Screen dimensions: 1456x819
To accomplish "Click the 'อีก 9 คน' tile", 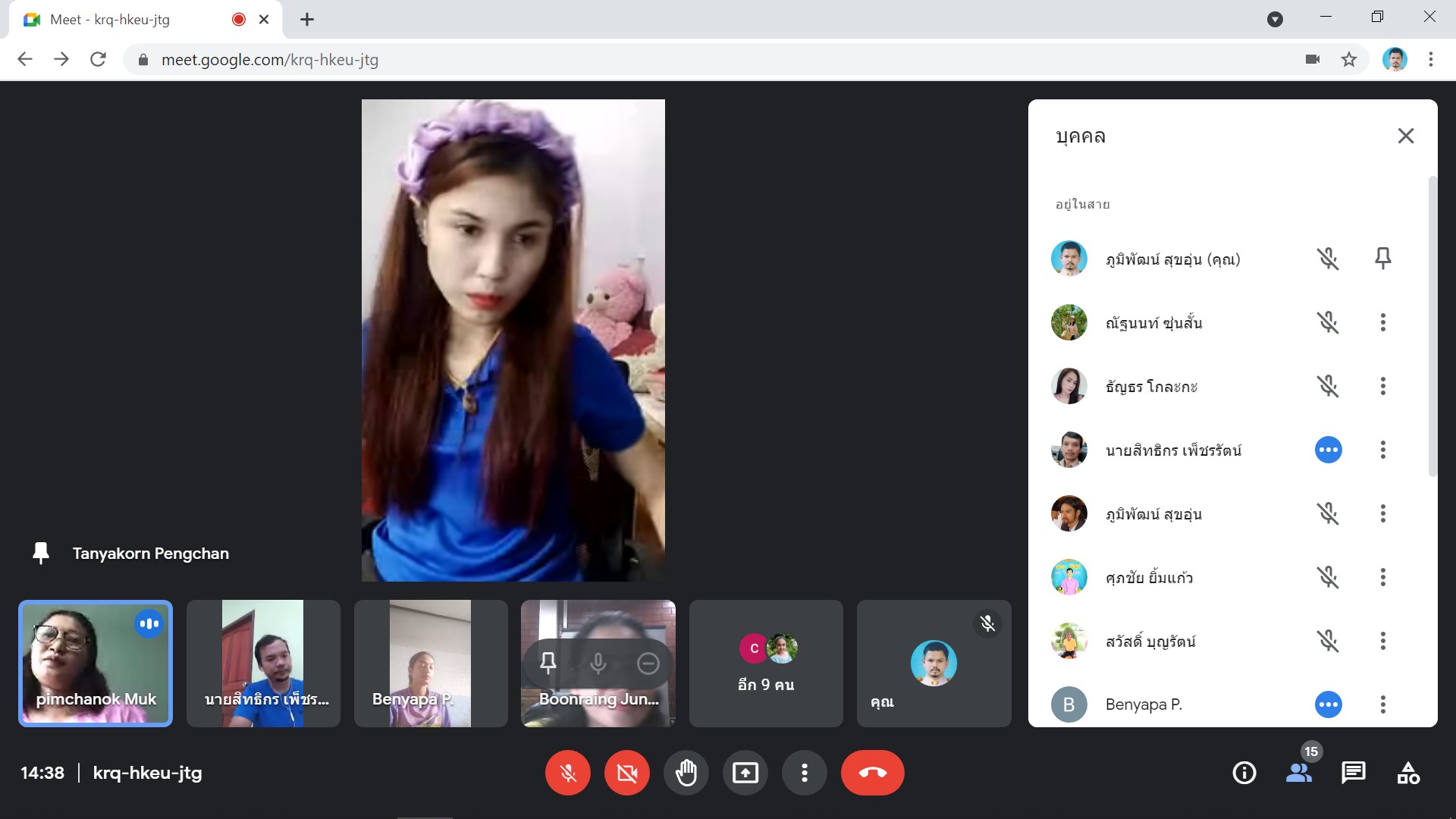I will click(766, 664).
